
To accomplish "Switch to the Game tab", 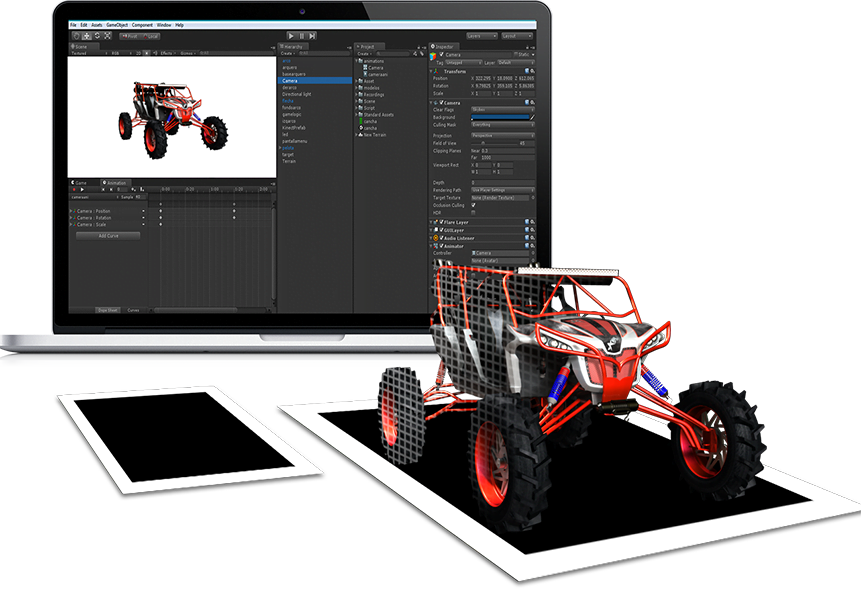I will click(80, 183).
